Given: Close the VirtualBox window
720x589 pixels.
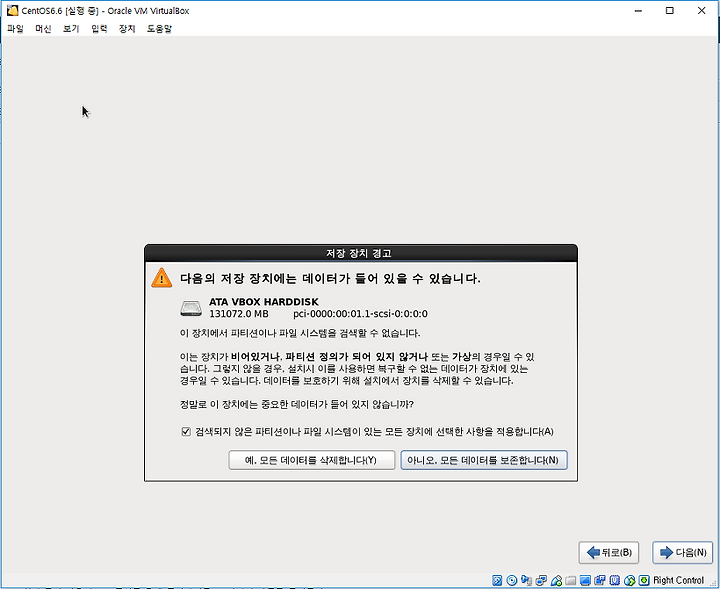Looking at the screenshot, I should (701, 11).
